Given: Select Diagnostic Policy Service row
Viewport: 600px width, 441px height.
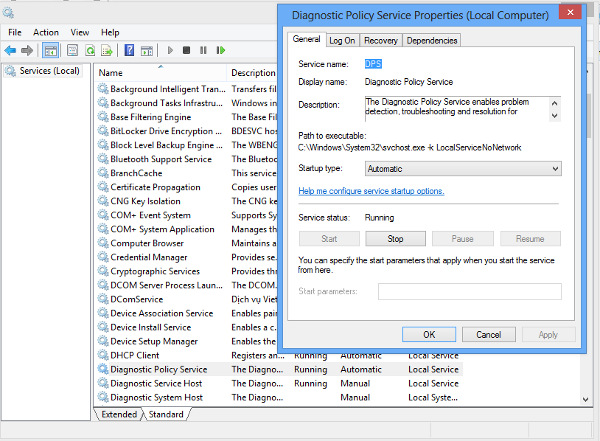Looking at the screenshot, I should 278,369.
